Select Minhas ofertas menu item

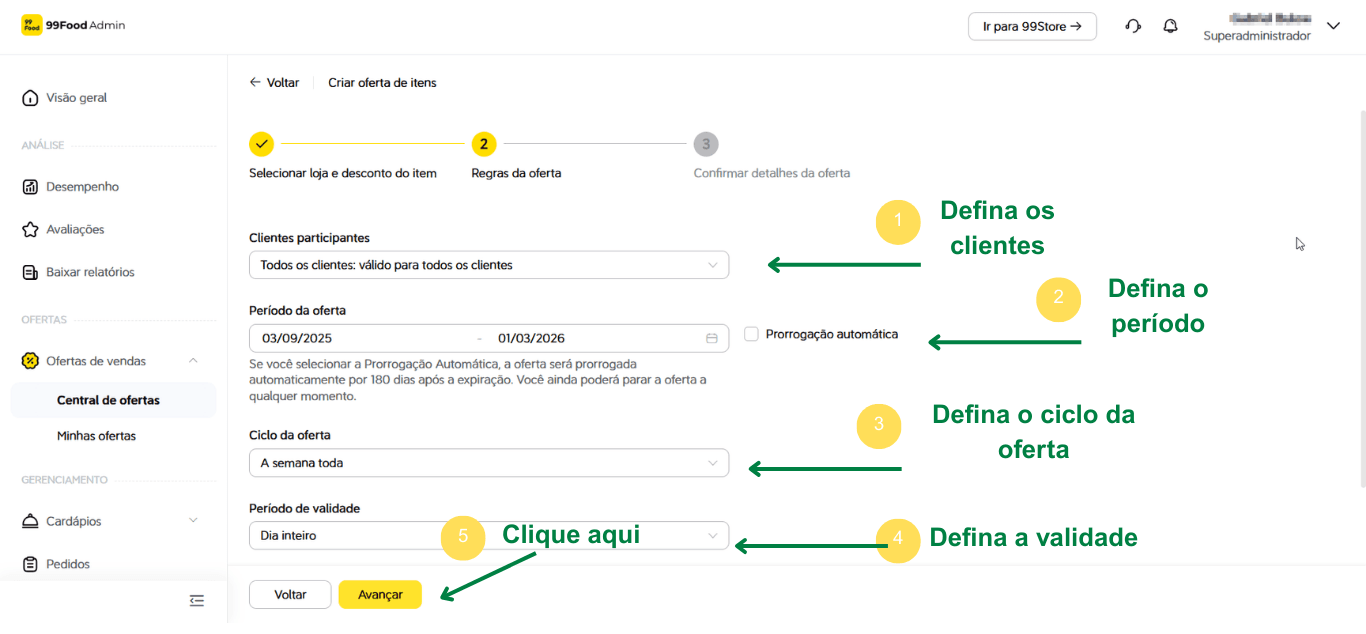96,436
